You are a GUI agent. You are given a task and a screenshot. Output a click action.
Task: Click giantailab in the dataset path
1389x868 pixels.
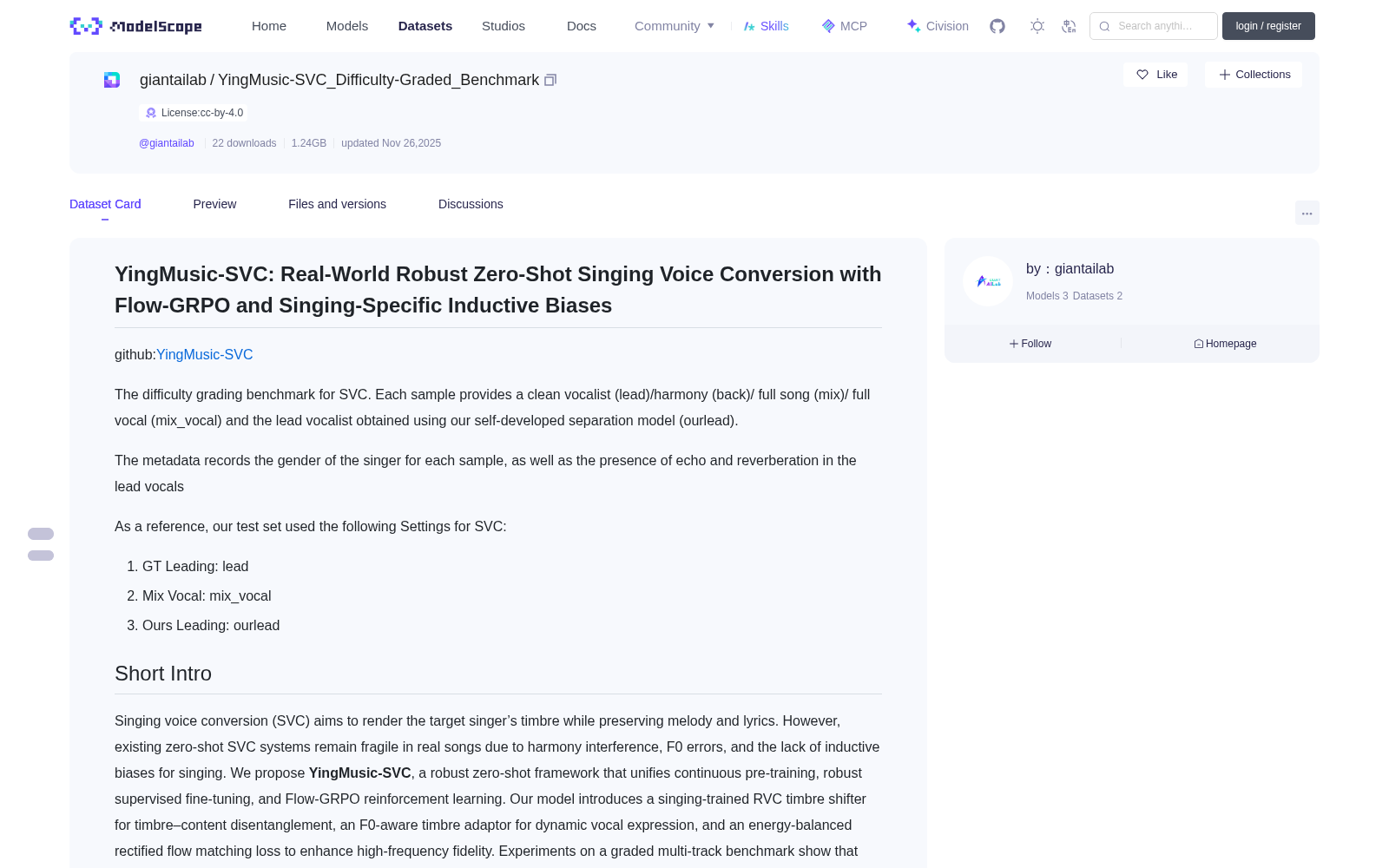point(173,80)
